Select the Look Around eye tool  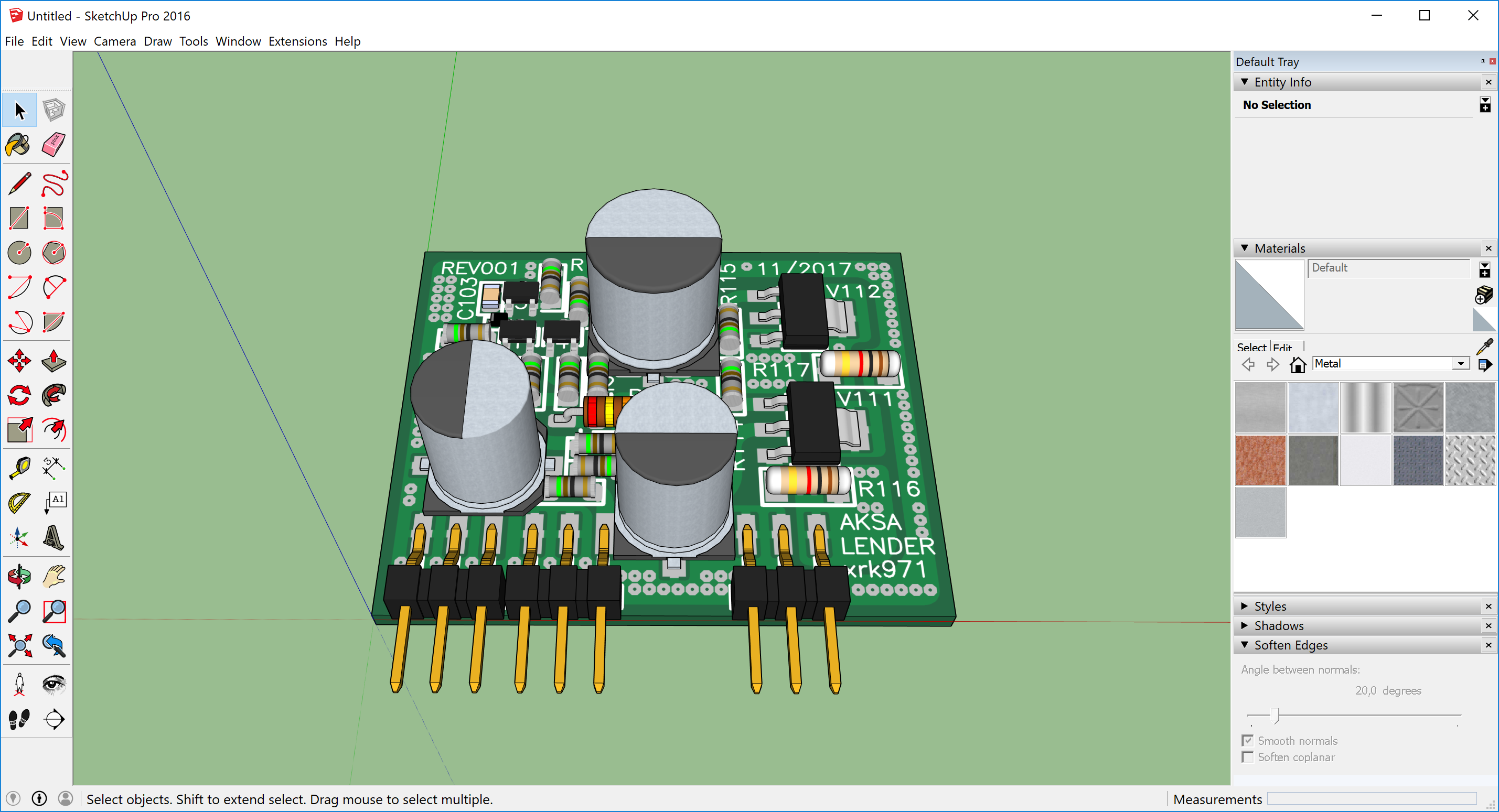pyautogui.click(x=53, y=684)
